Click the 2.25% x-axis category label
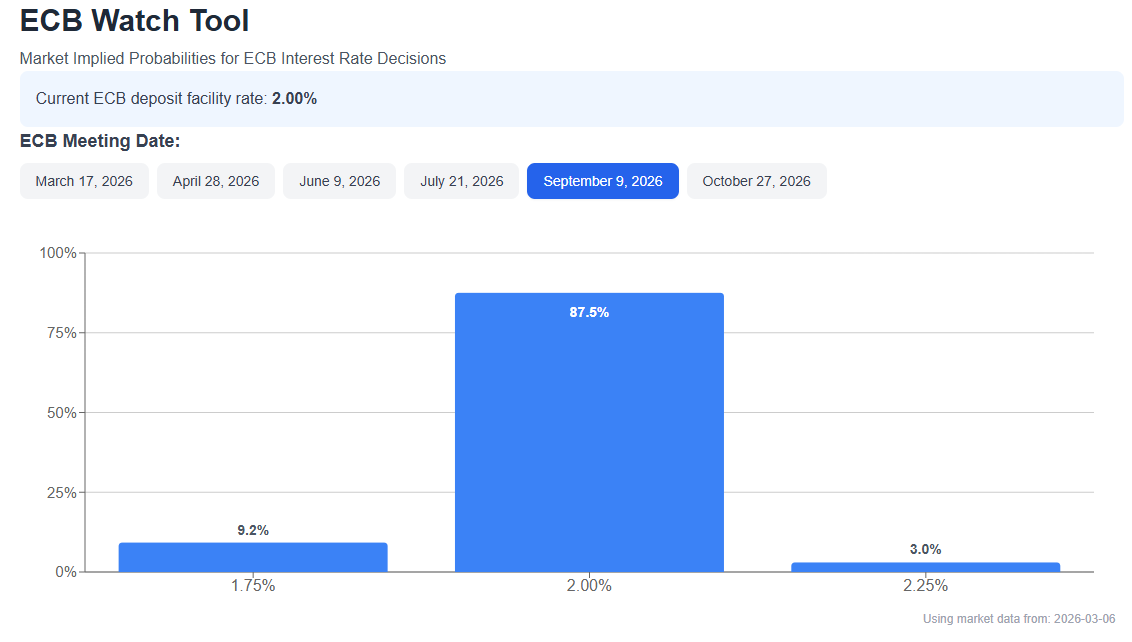Image resolution: width=1132 pixels, height=642 pixels. (x=925, y=586)
